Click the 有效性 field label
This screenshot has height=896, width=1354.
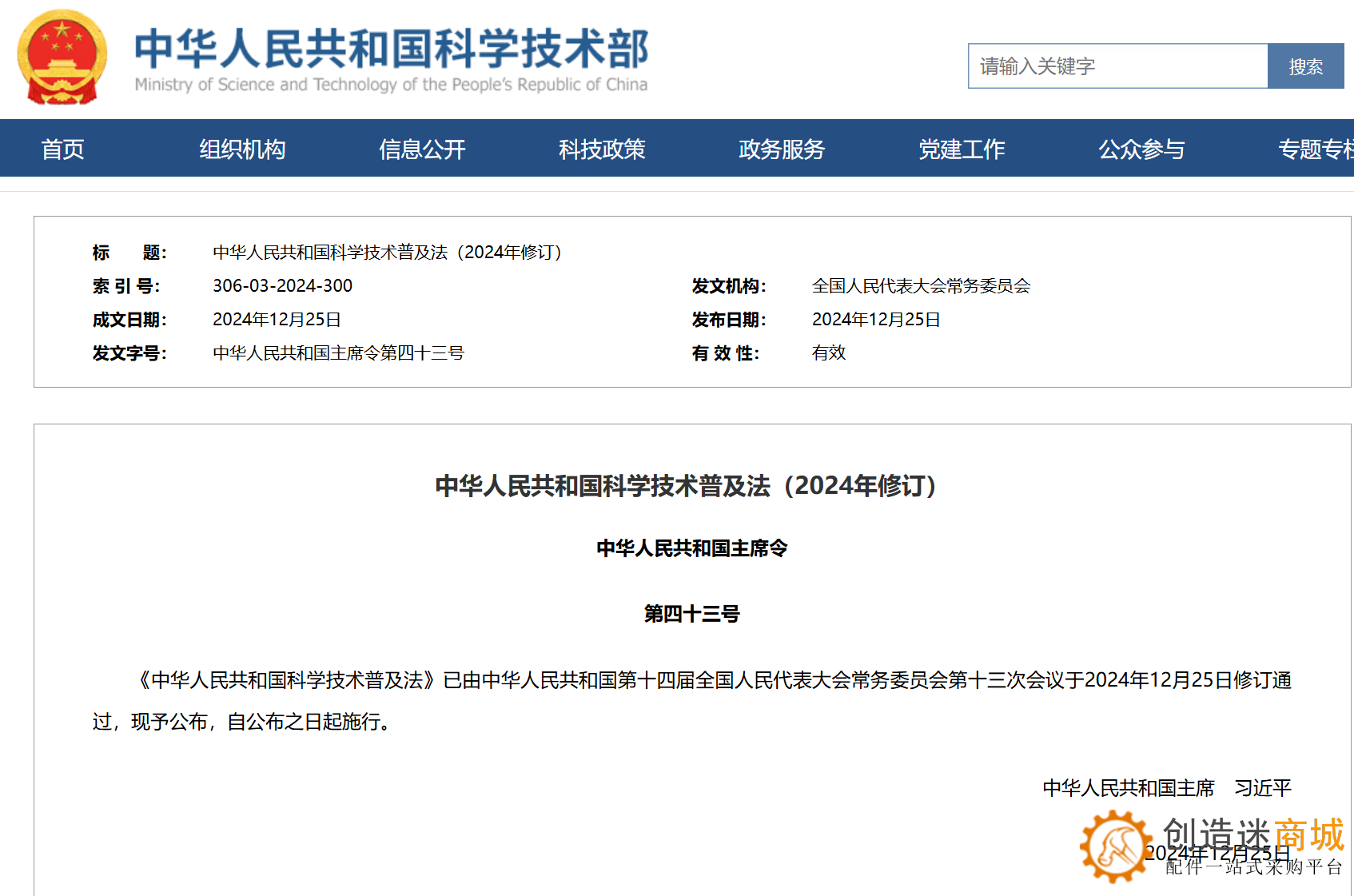[726, 353]
